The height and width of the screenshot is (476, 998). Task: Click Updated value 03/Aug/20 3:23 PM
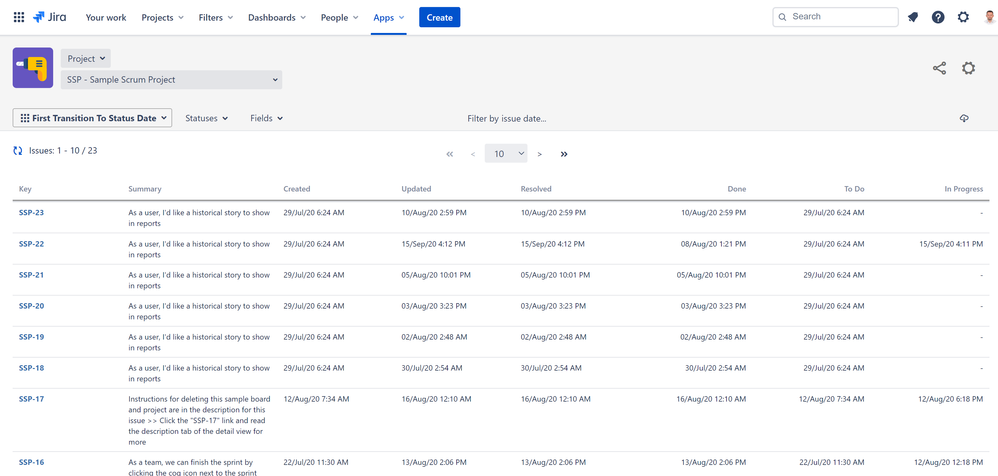pyautogui.click(x=433, y=306)
